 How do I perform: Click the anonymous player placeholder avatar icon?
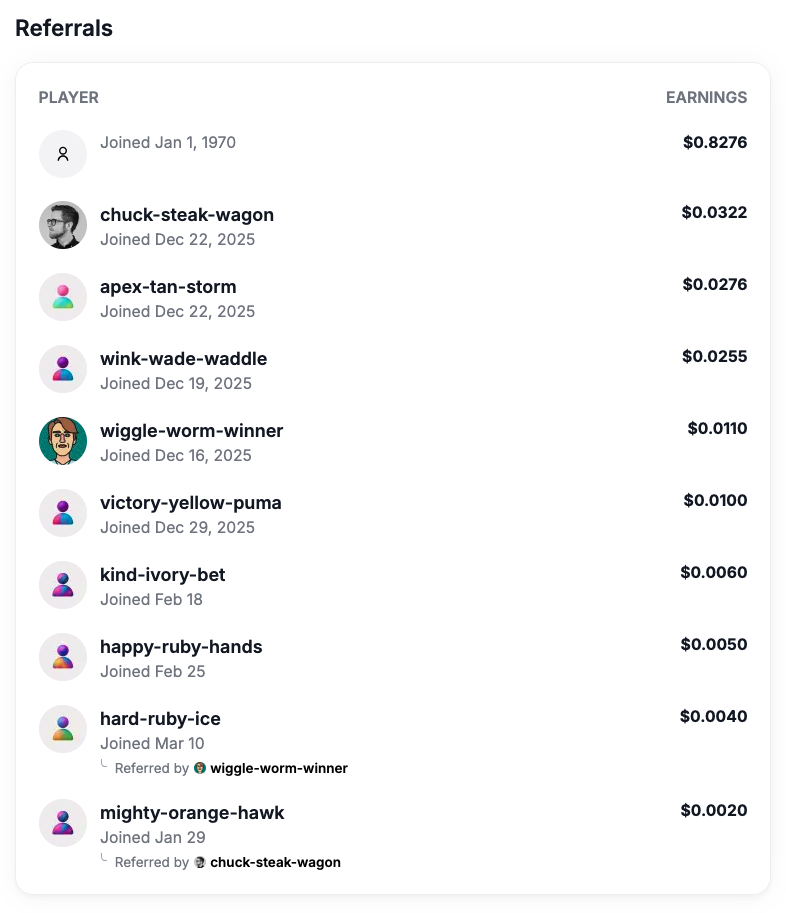[63, 154]
